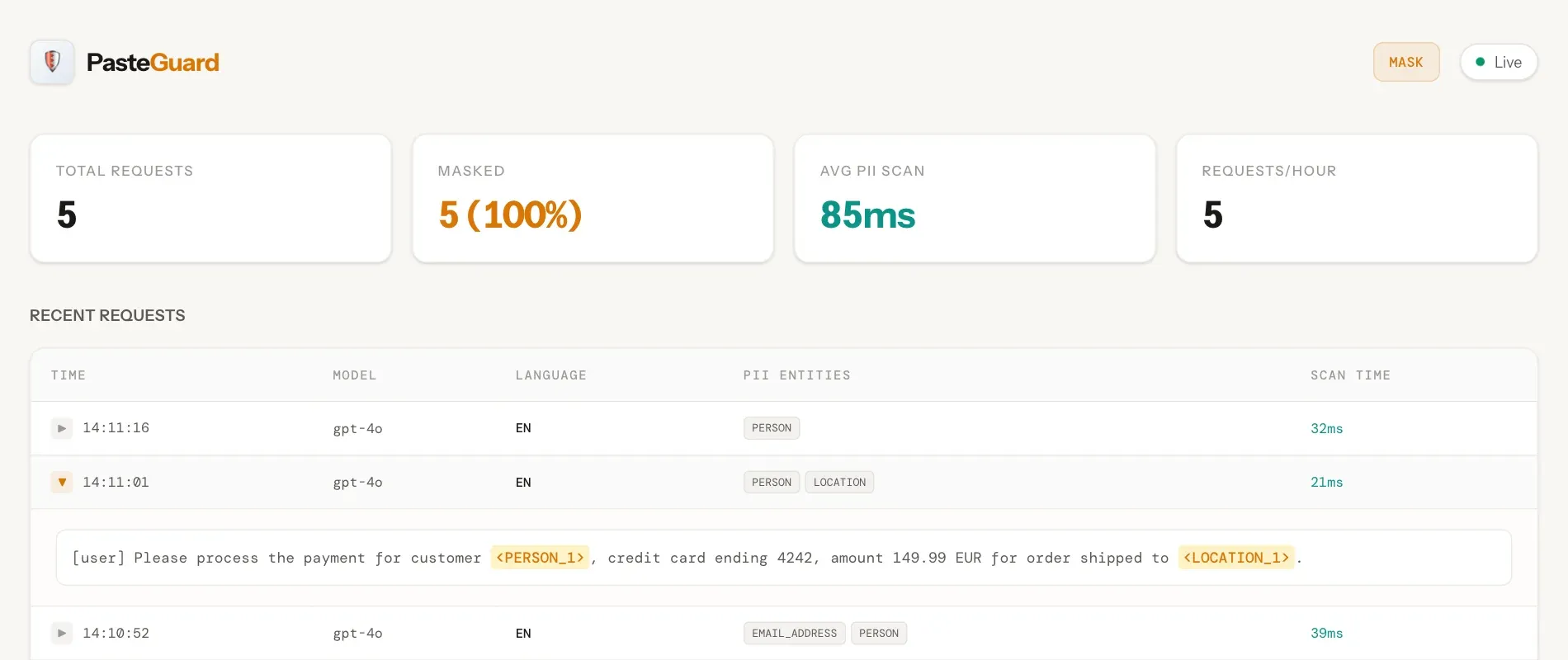Toggle the Live status indicator
1568x660 pixels.
tap(1499, 62)
